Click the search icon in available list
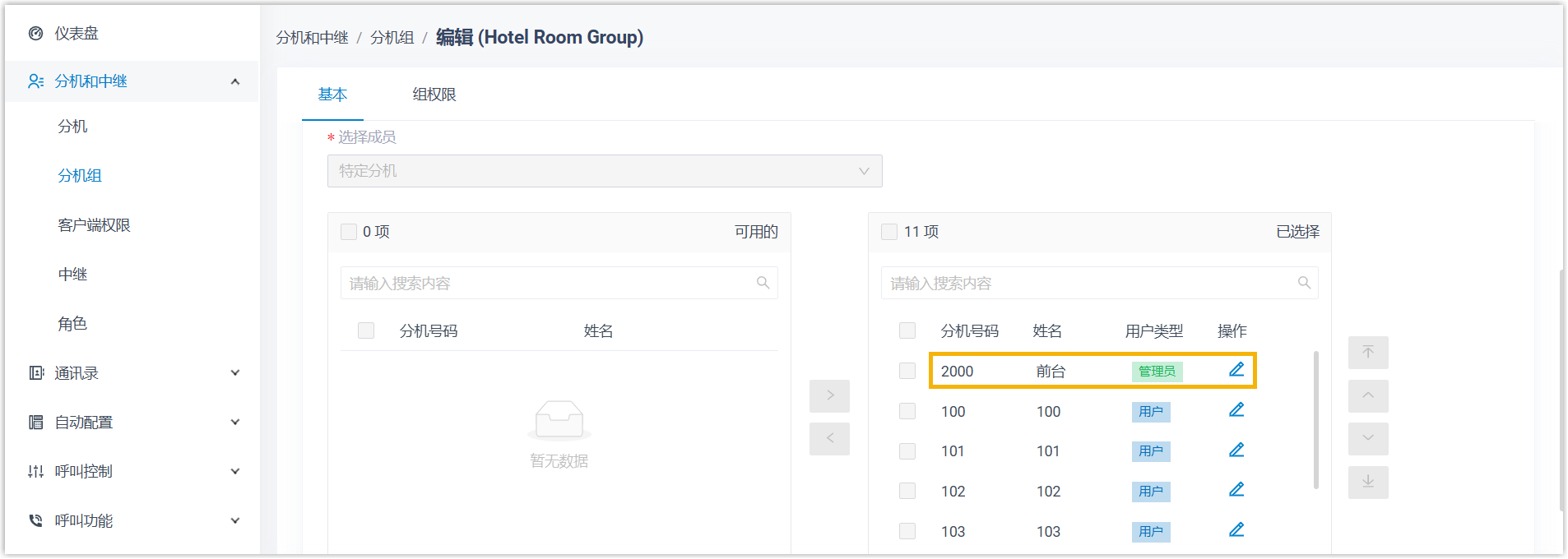This screenshot has width=1568, height=559. point(763,283)
